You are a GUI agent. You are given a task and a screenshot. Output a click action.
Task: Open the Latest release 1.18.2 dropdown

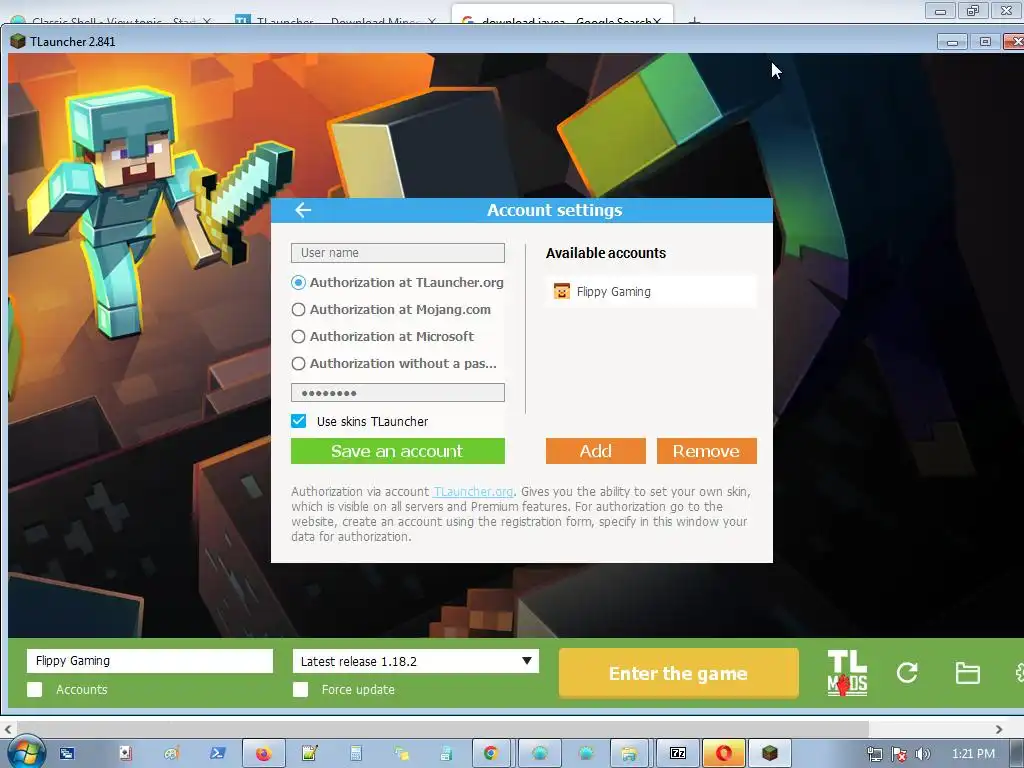pos(415,661)
